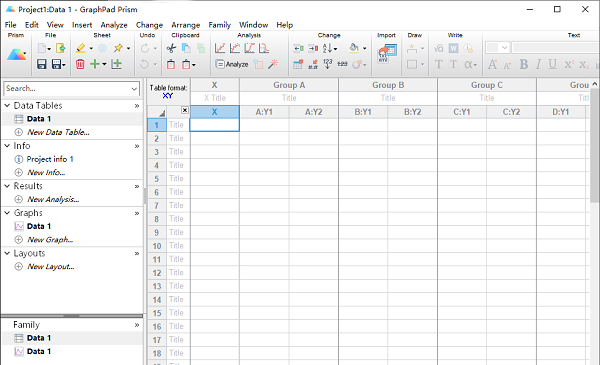Viewport: 600px width, 365px height.
Task: Click the paint bucket fill color icon
Action: click(x=354, y=48)
